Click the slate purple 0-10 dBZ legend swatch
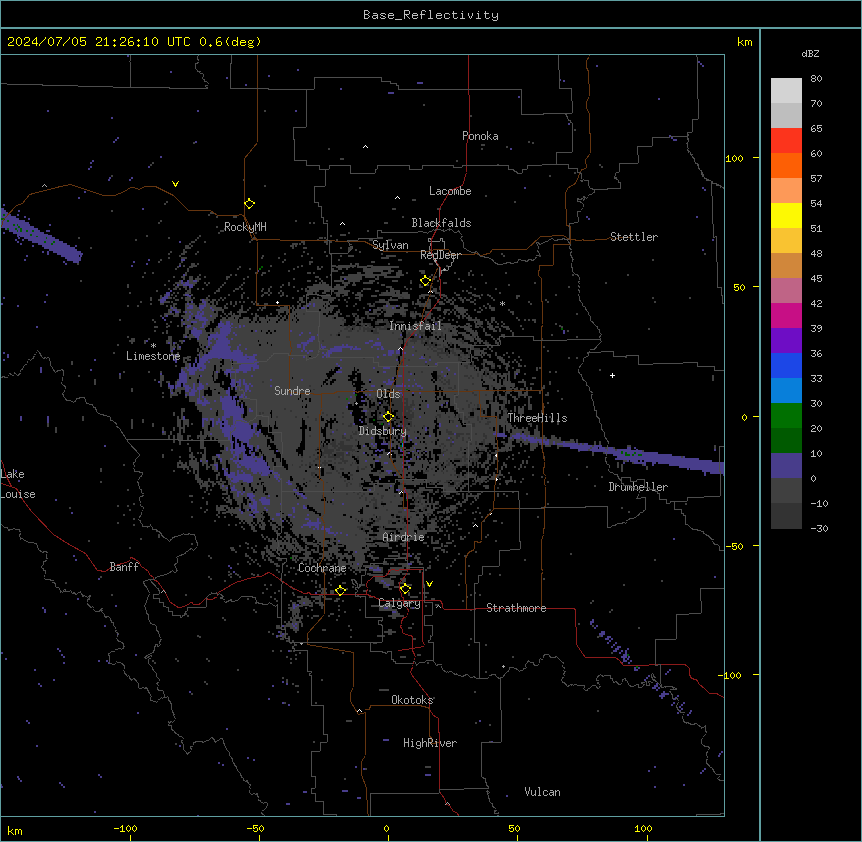 (786, 466)
